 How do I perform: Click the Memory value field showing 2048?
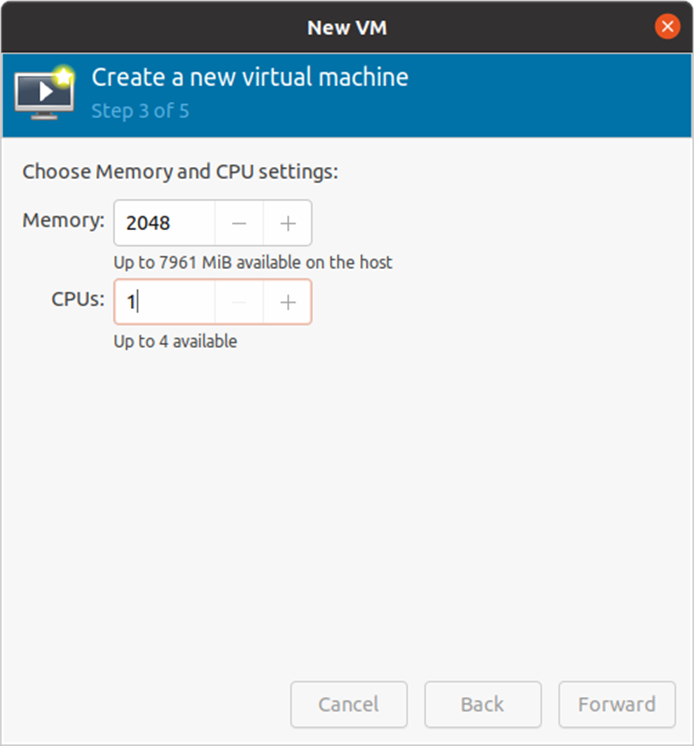(x=165, y=223)
